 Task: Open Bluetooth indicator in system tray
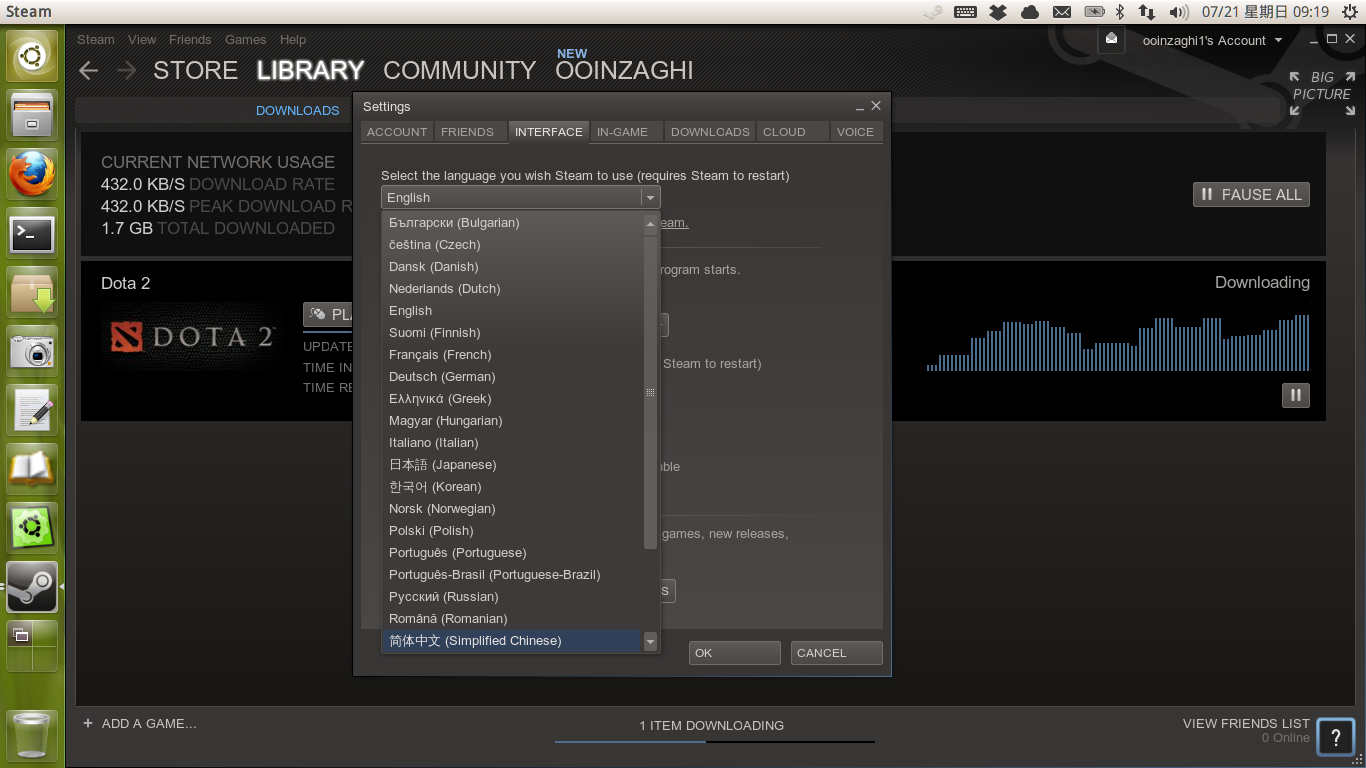[1120, 12]
